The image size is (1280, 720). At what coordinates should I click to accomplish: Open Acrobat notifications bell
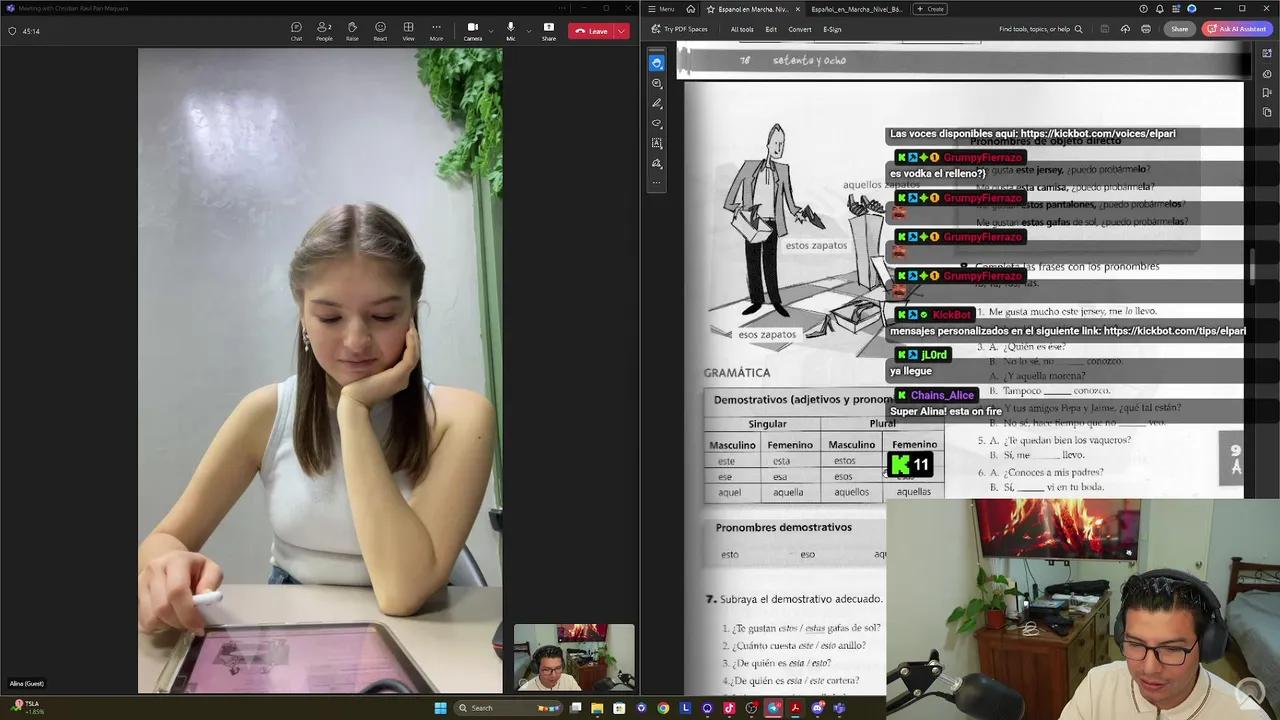click(1159, 9)
